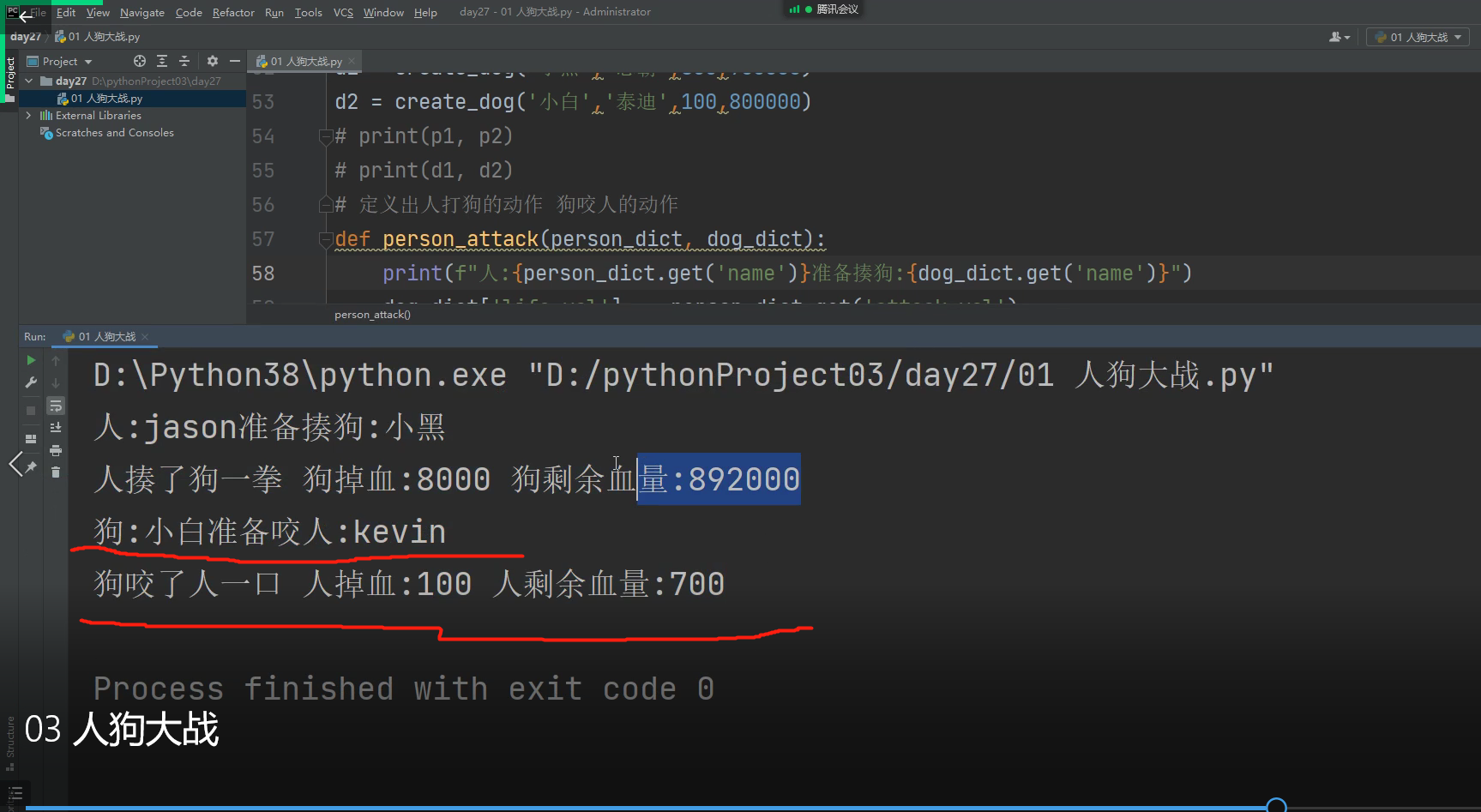Image resolution: width=1481 pixels, height=812 pixels.
Task: Open the Tools menu
Action: coord(309,12)
